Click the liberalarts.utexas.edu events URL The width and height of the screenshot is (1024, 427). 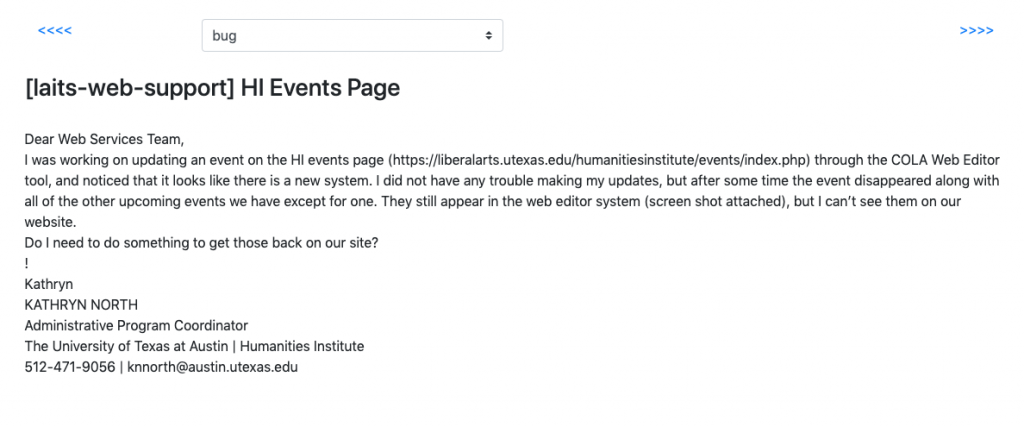point(598,160)
